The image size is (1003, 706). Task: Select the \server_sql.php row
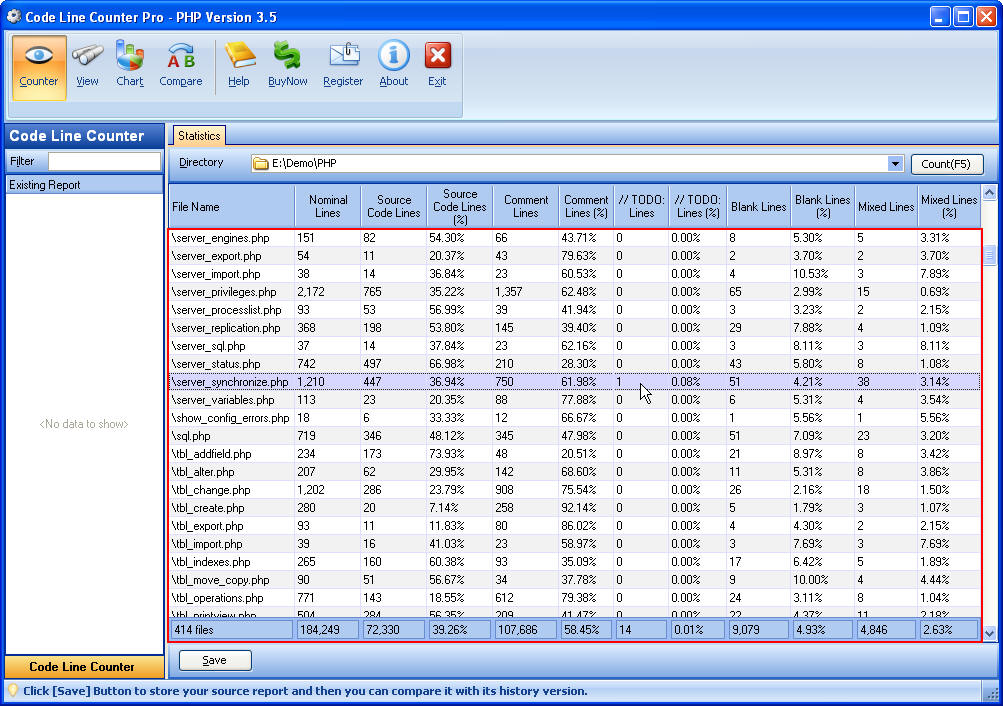(x=574, y=346)
